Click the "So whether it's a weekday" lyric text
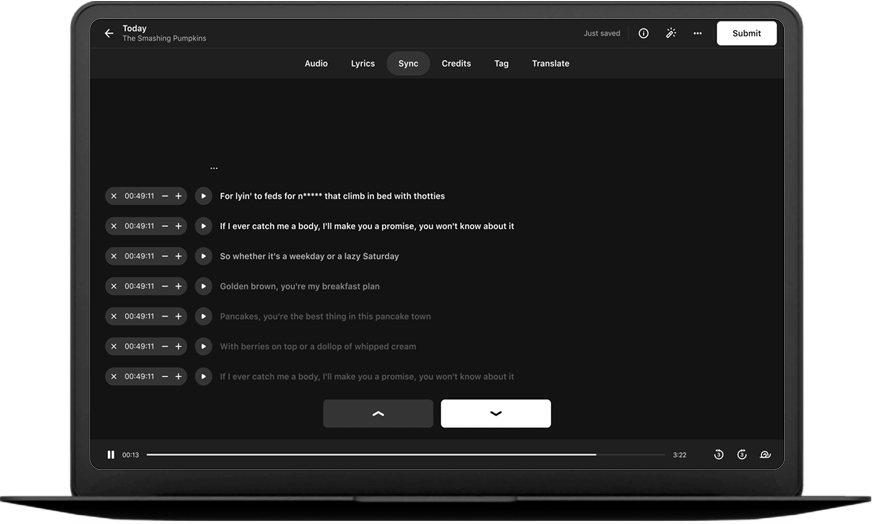The image size is (872, 524). point(309,256)
